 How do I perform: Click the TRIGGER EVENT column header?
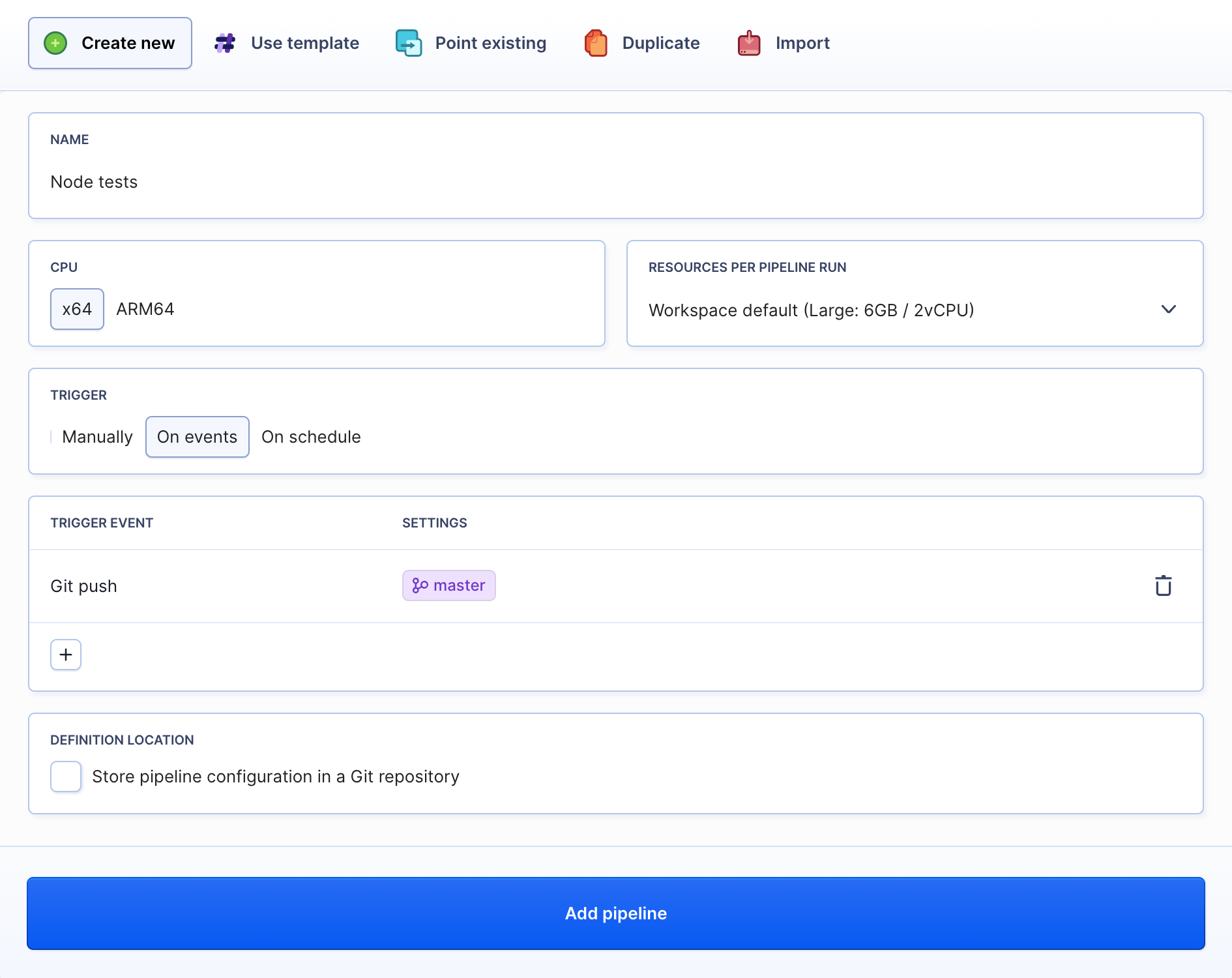point(102,523)
